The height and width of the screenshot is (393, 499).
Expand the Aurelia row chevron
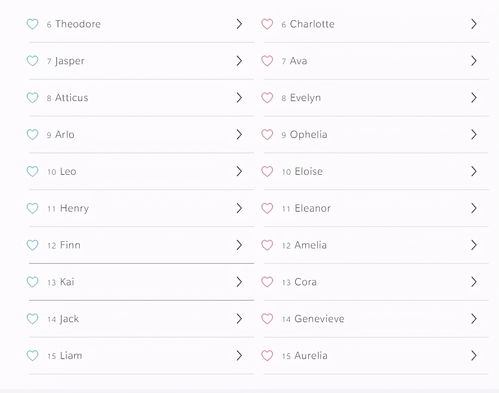(474, 356)
